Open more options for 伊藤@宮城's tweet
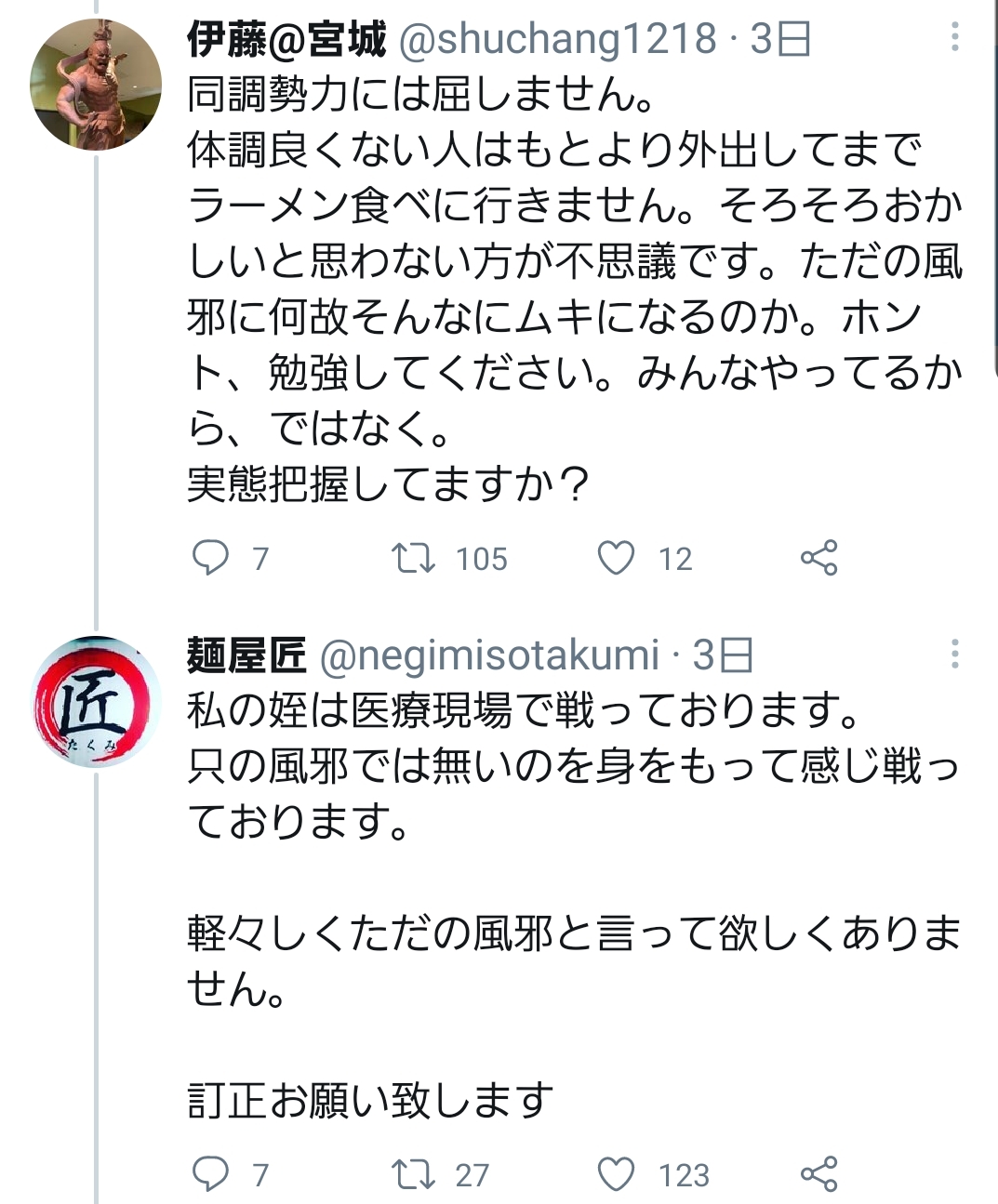998x1204 pixels. pos(954,38)
